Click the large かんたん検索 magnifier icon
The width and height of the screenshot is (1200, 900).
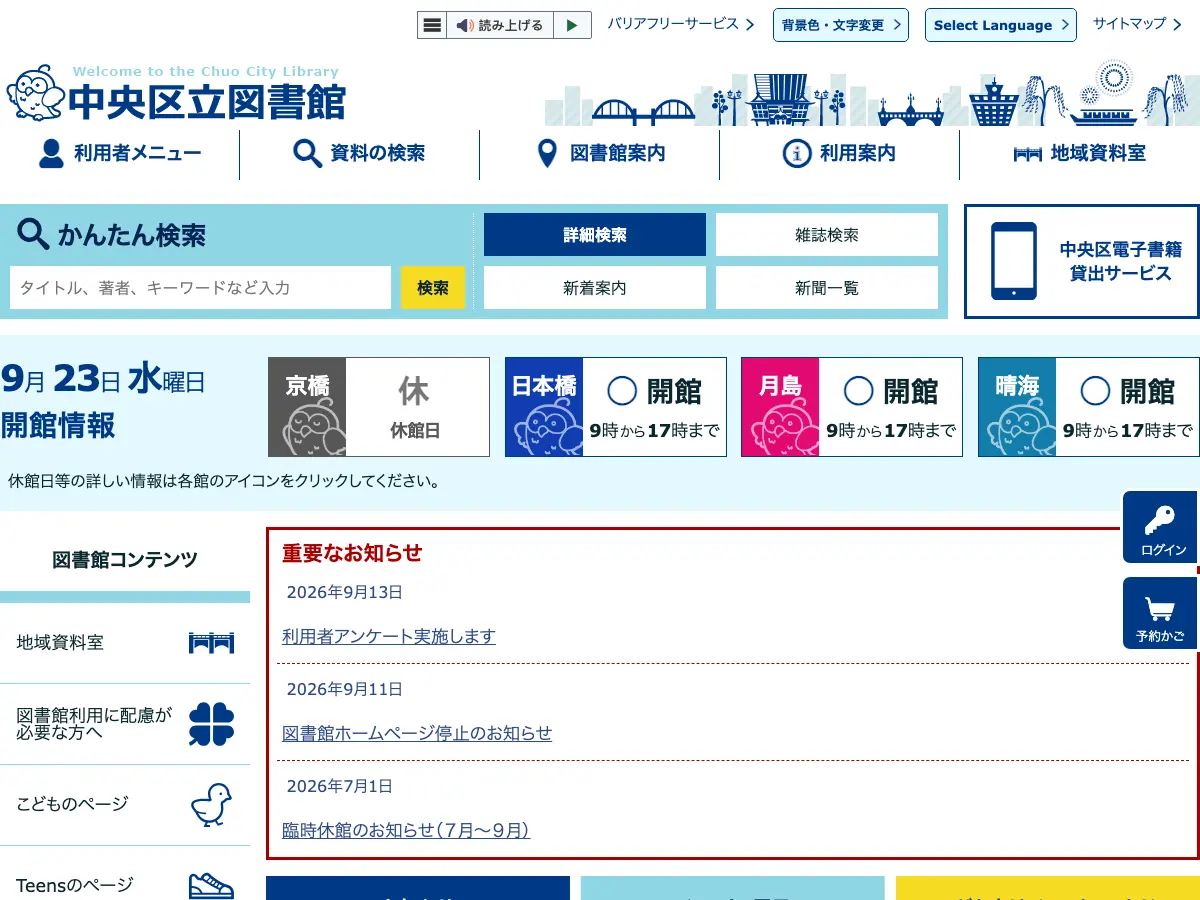(x=33, y=235)
